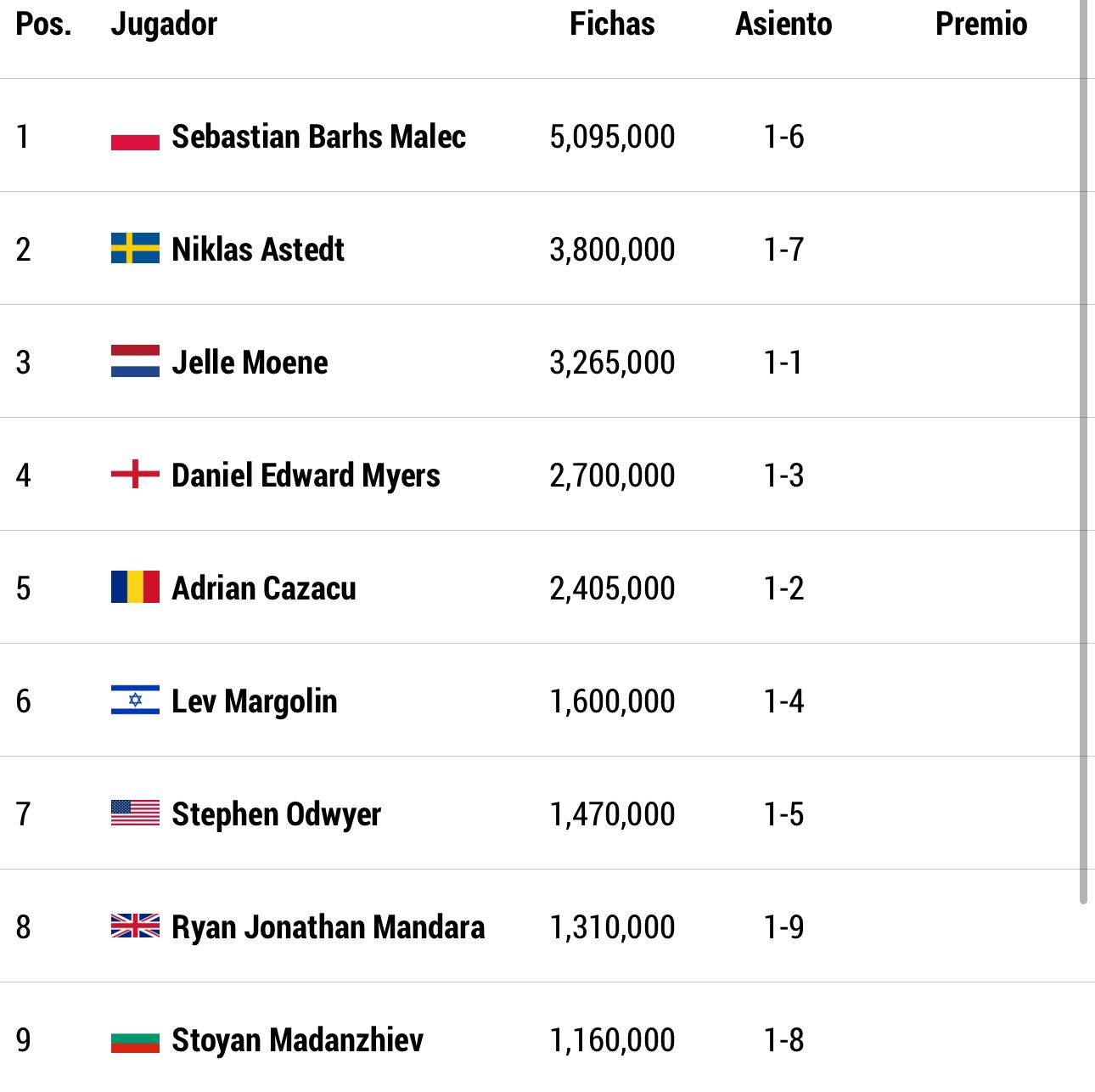This screenshot has width=1095, height=1092.
Task: Click the Jugador column header
Action: (164, 25)
